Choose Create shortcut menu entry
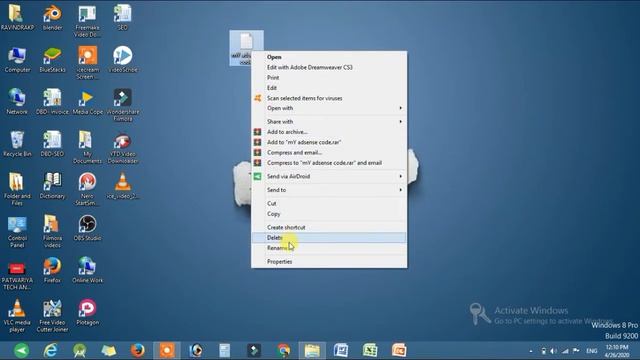Image resolution: width=640 pixels, height=360 pixels. click(329, 227)
